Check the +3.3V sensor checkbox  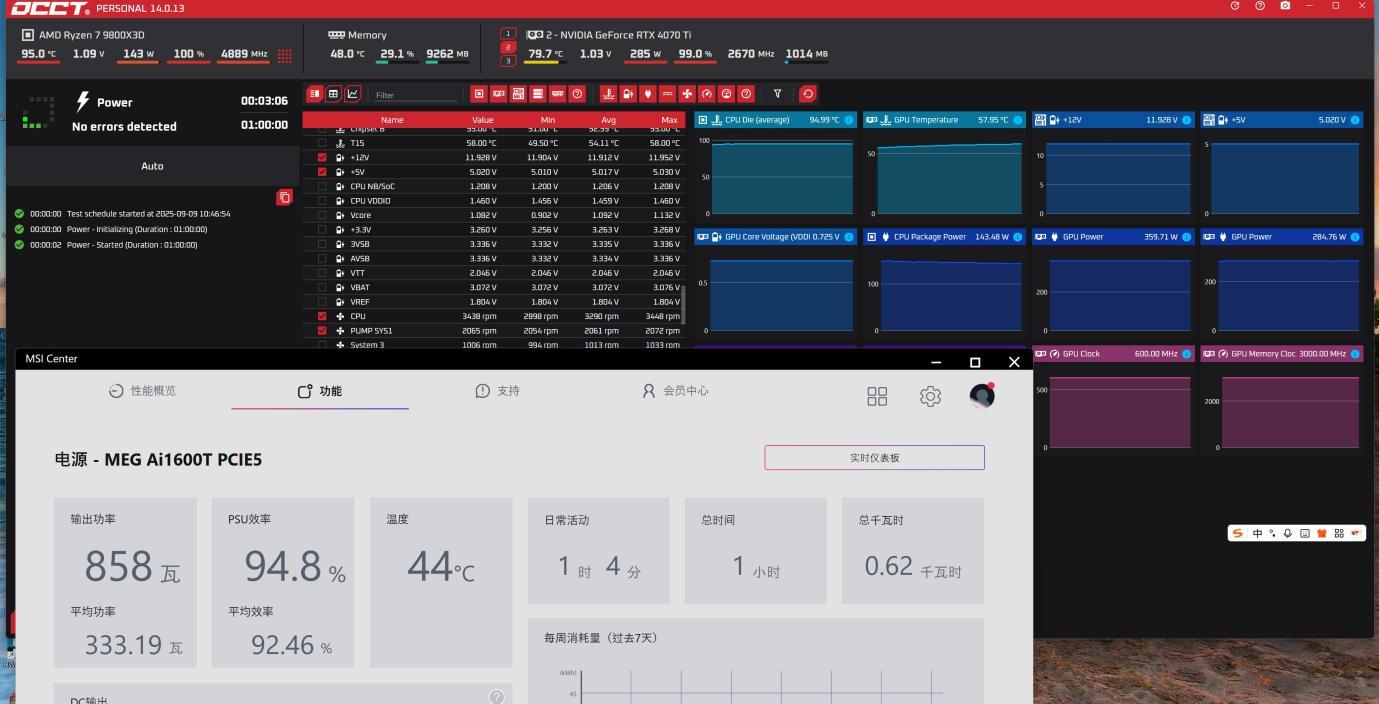(322, 229)
